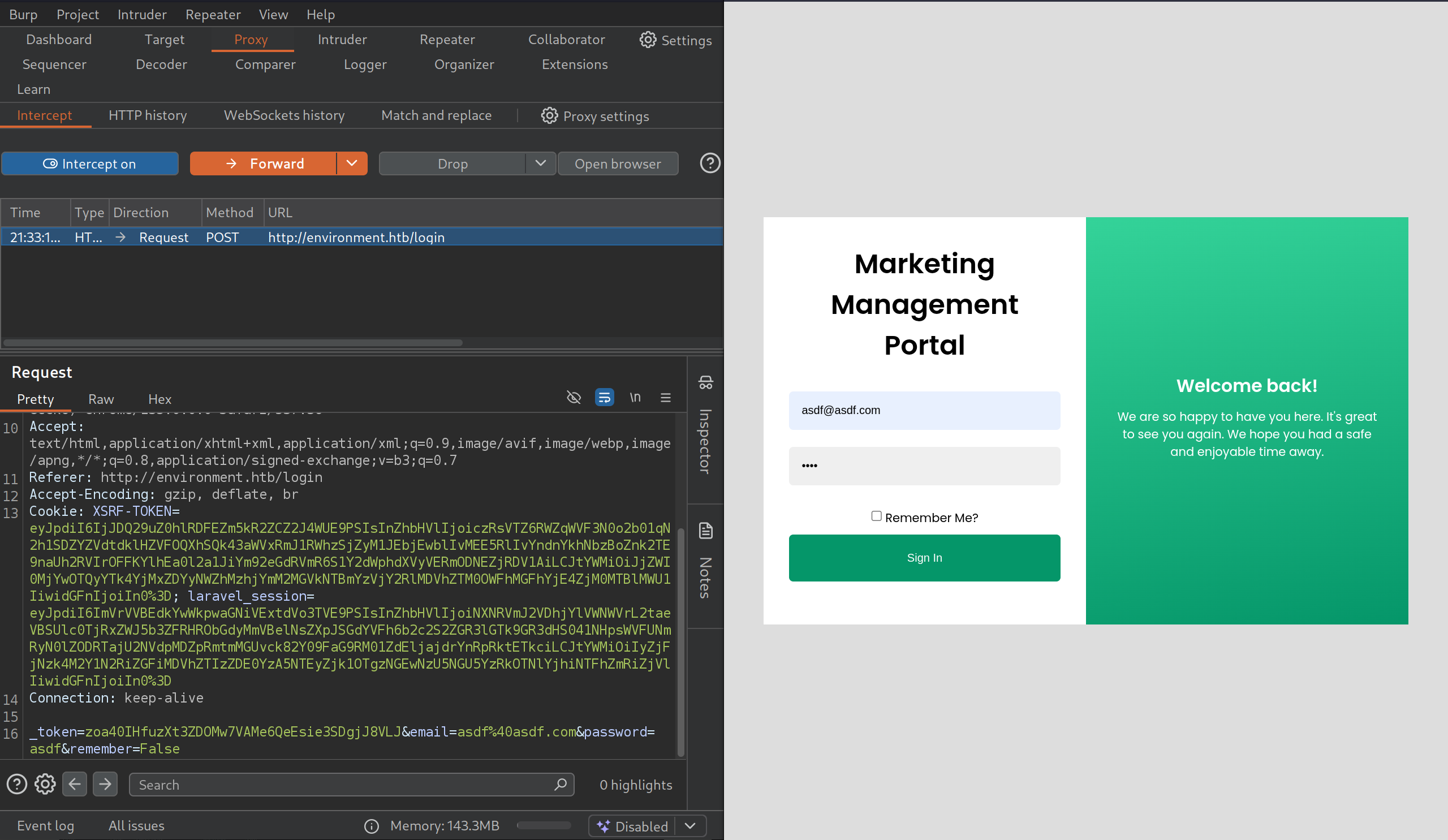Screen dimensions: 1448x840
Task: Go to previous search match arrow
Action: click(75, 784)
